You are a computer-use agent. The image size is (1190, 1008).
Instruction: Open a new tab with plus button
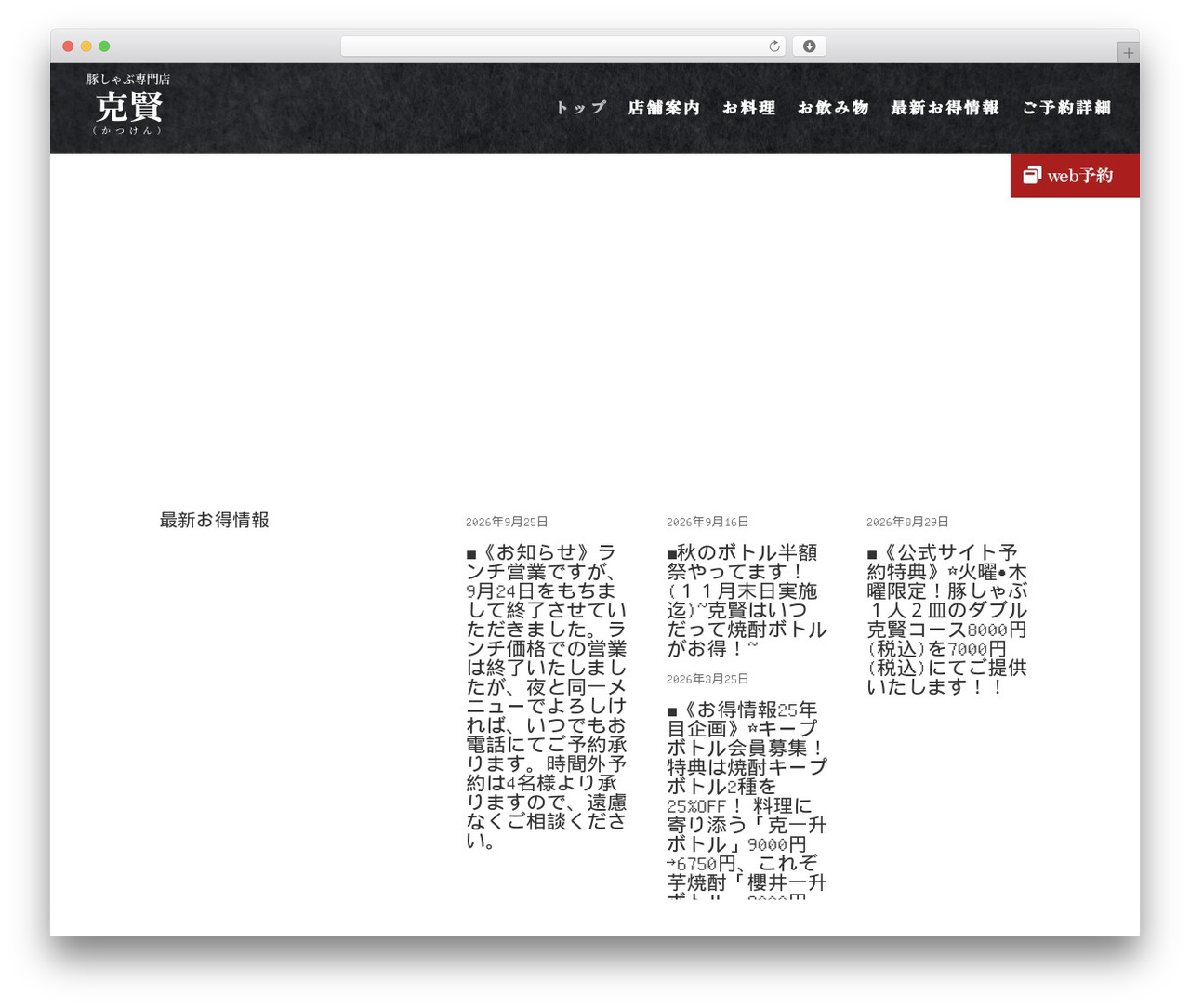pos(1128,53)
